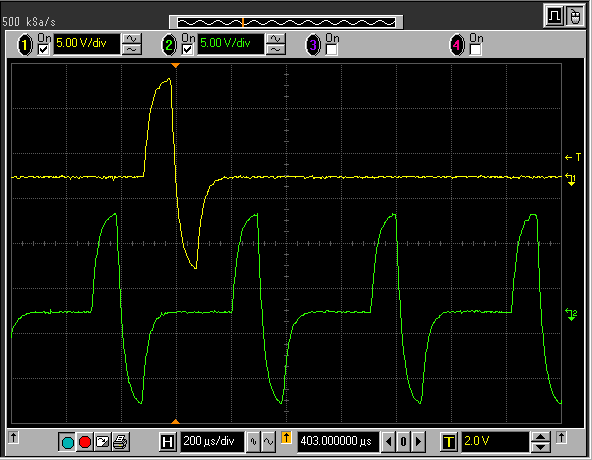
Task: Increase trigger level with the up arrow
Action: (541, 437)
